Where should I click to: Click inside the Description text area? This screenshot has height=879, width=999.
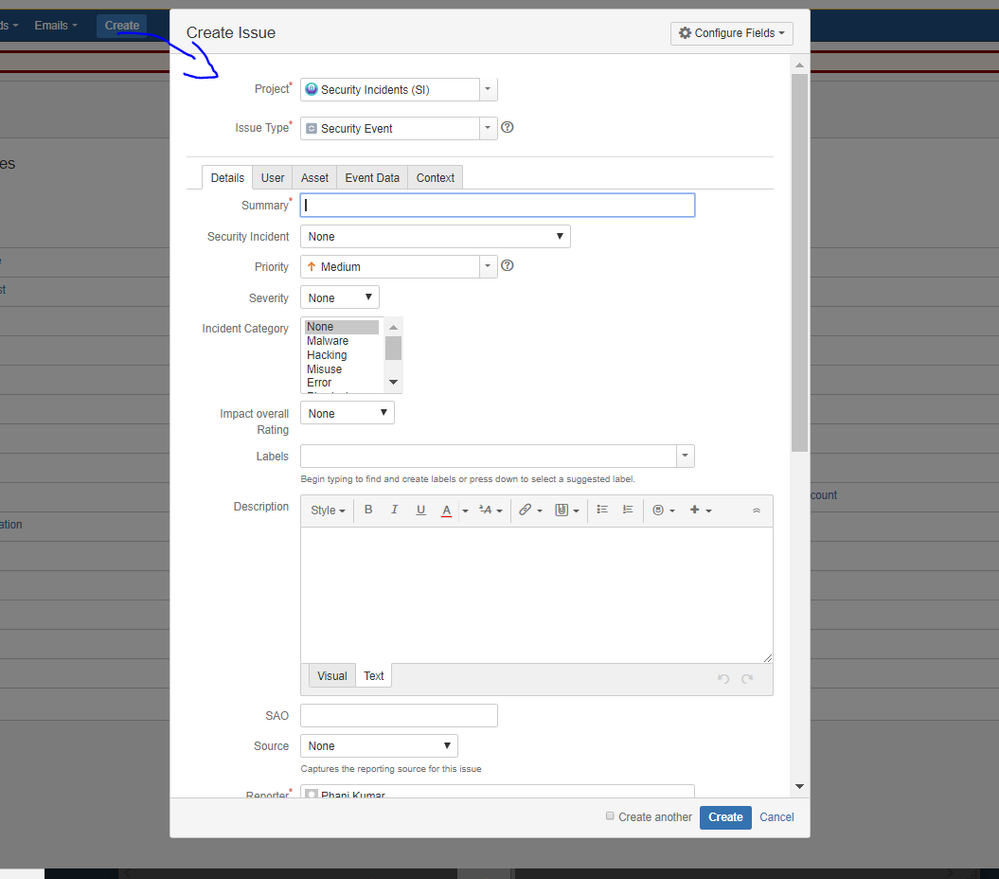pos(537,595)
